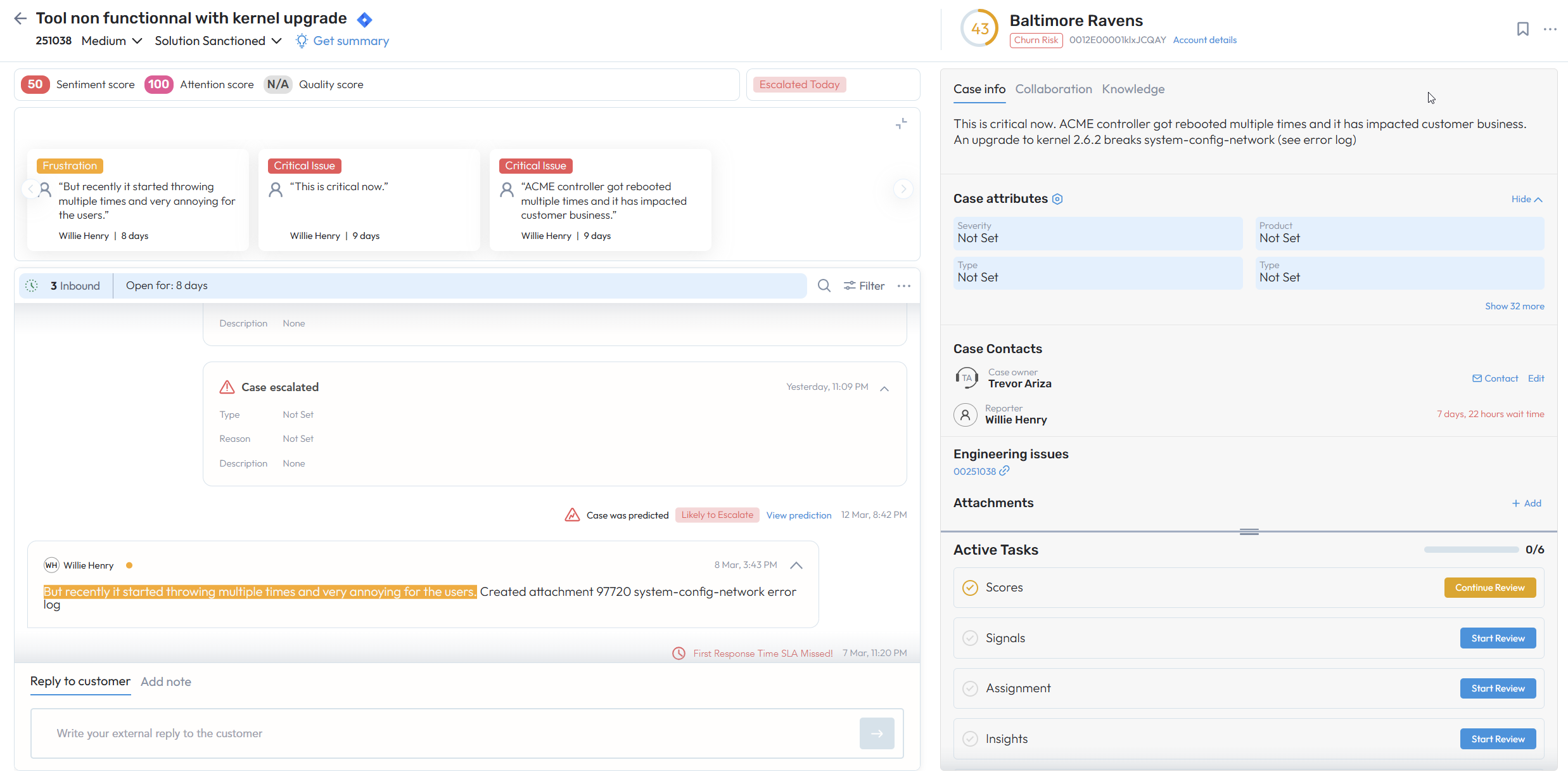Open the Medium priority dropdown
Screen dimensions: 1568x774
pyautogui.click(x=112, y=41)
